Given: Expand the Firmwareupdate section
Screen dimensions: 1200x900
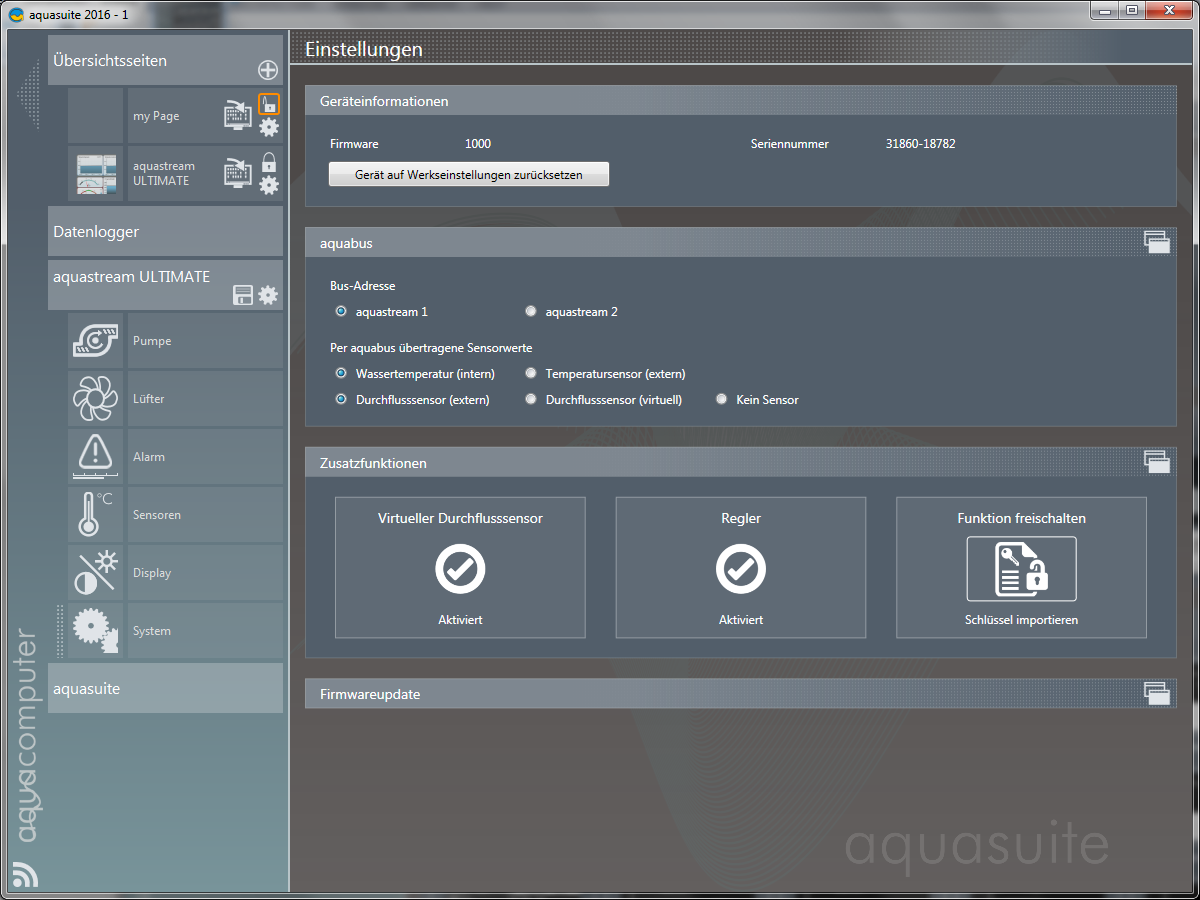Looking at the screenshot, I should click(x=1157, y=693).
